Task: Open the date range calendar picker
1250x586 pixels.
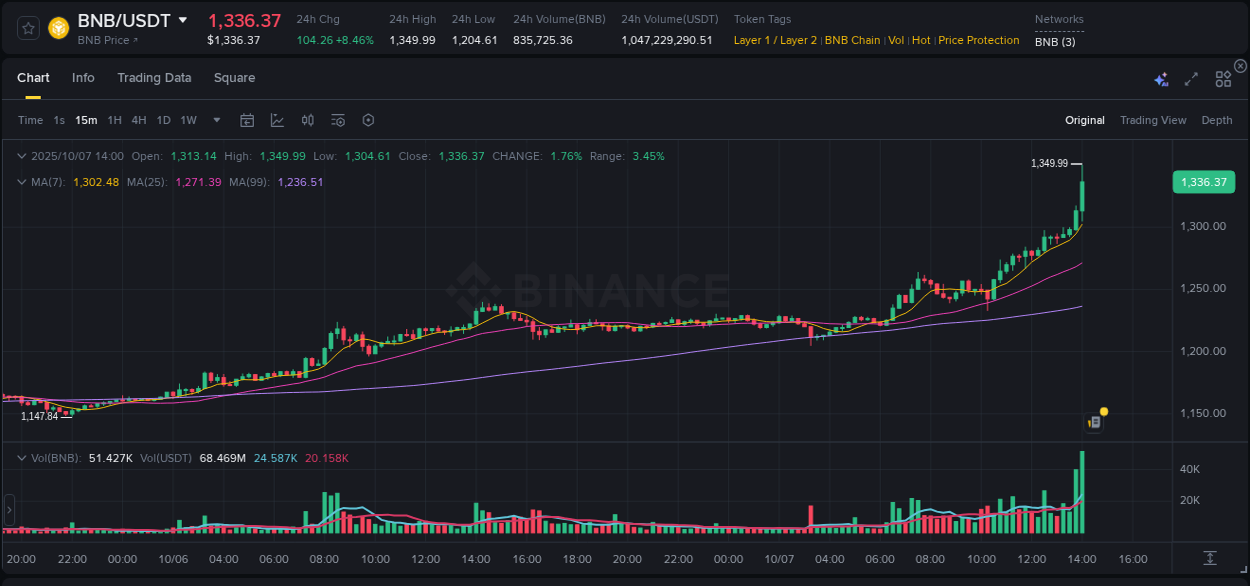Action: pyautogui.click(x=247, y=120)
